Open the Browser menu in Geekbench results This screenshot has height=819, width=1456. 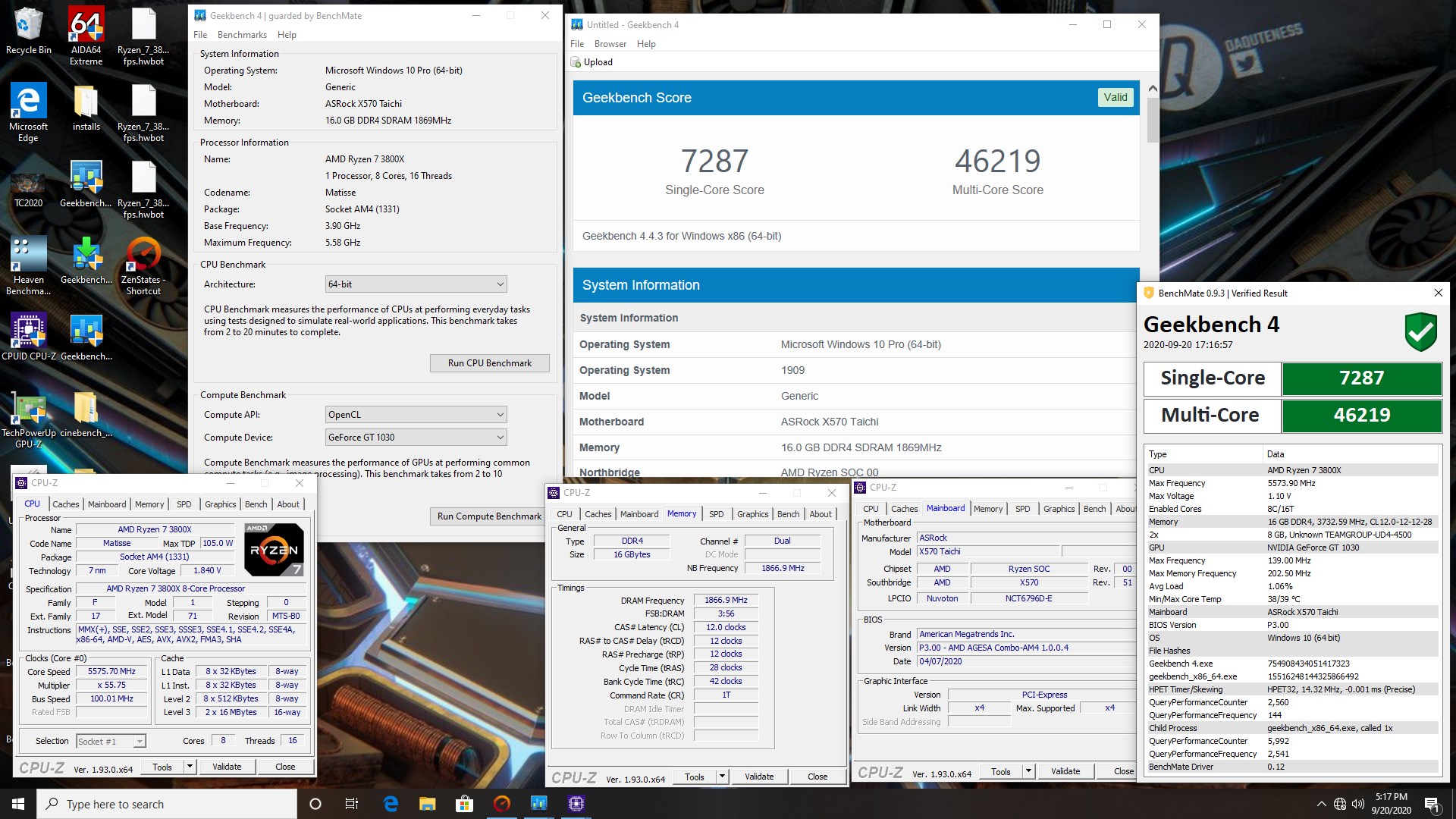pyautogui.click(x=610, y=44)
